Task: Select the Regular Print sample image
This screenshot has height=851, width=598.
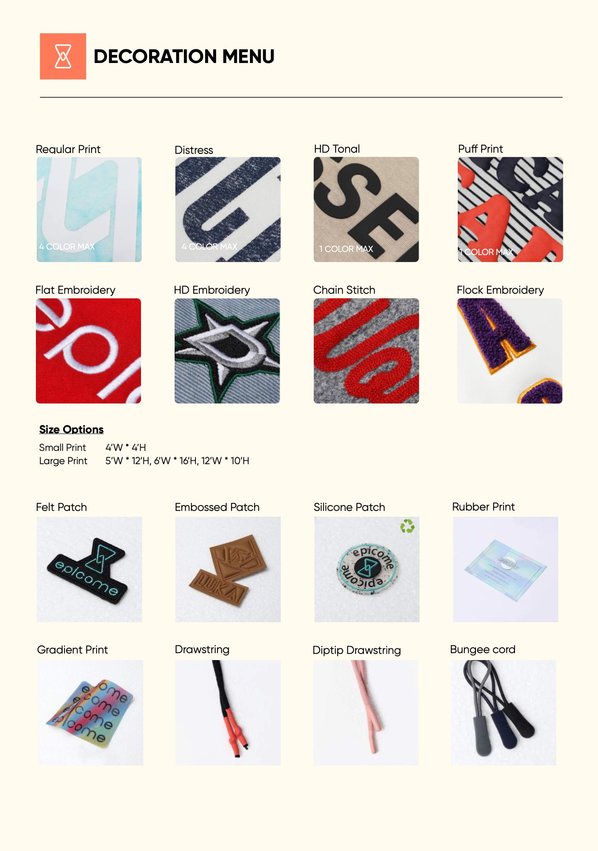Action: tap(89, 209)
